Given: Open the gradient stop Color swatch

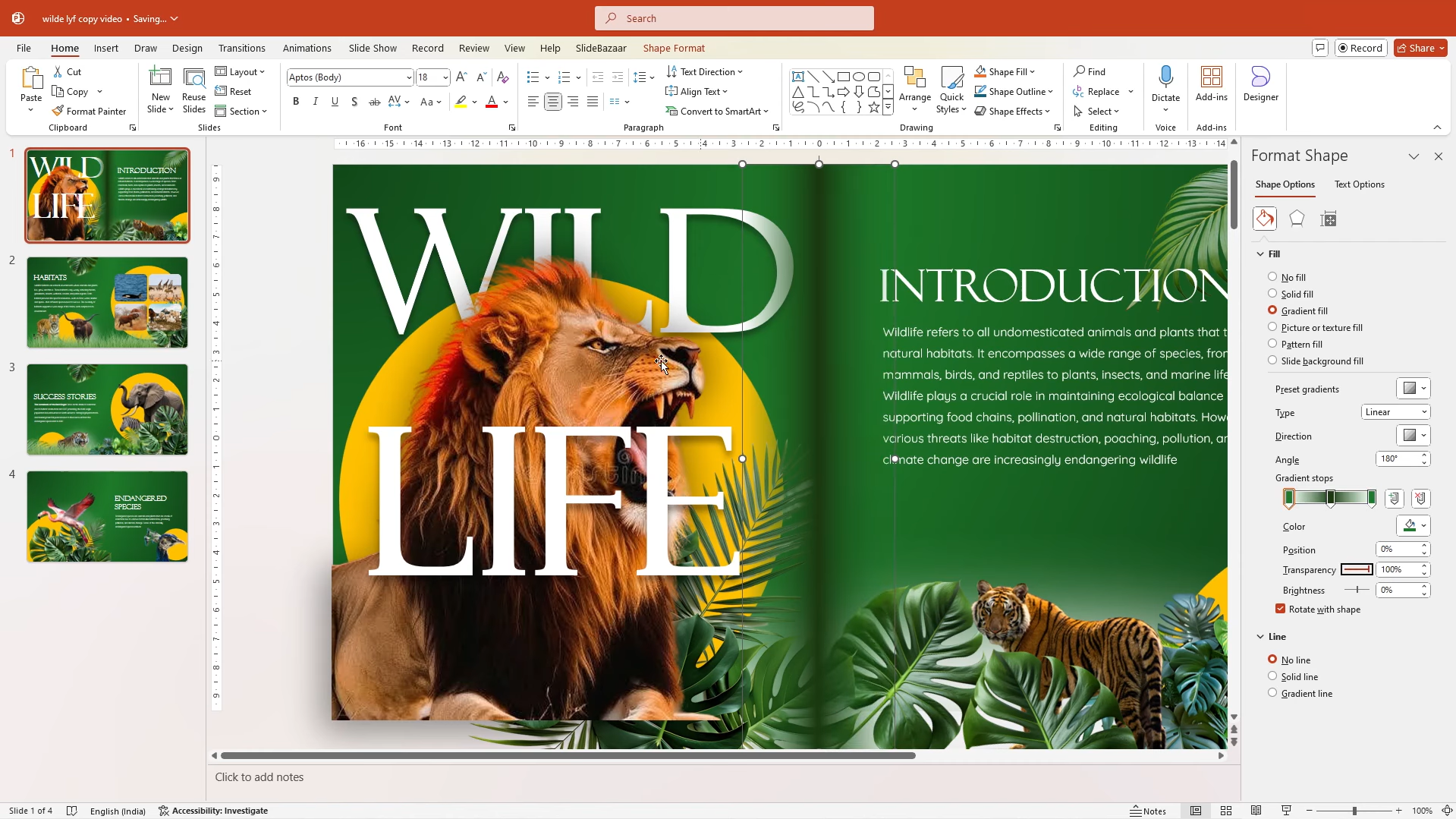Looking at the screenshot, I should 1413,524.
